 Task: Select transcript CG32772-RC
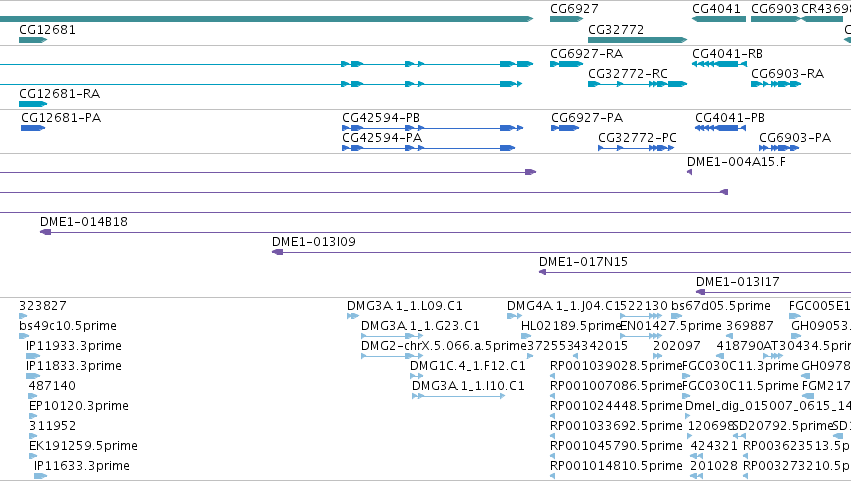click(x=637, y=84)
